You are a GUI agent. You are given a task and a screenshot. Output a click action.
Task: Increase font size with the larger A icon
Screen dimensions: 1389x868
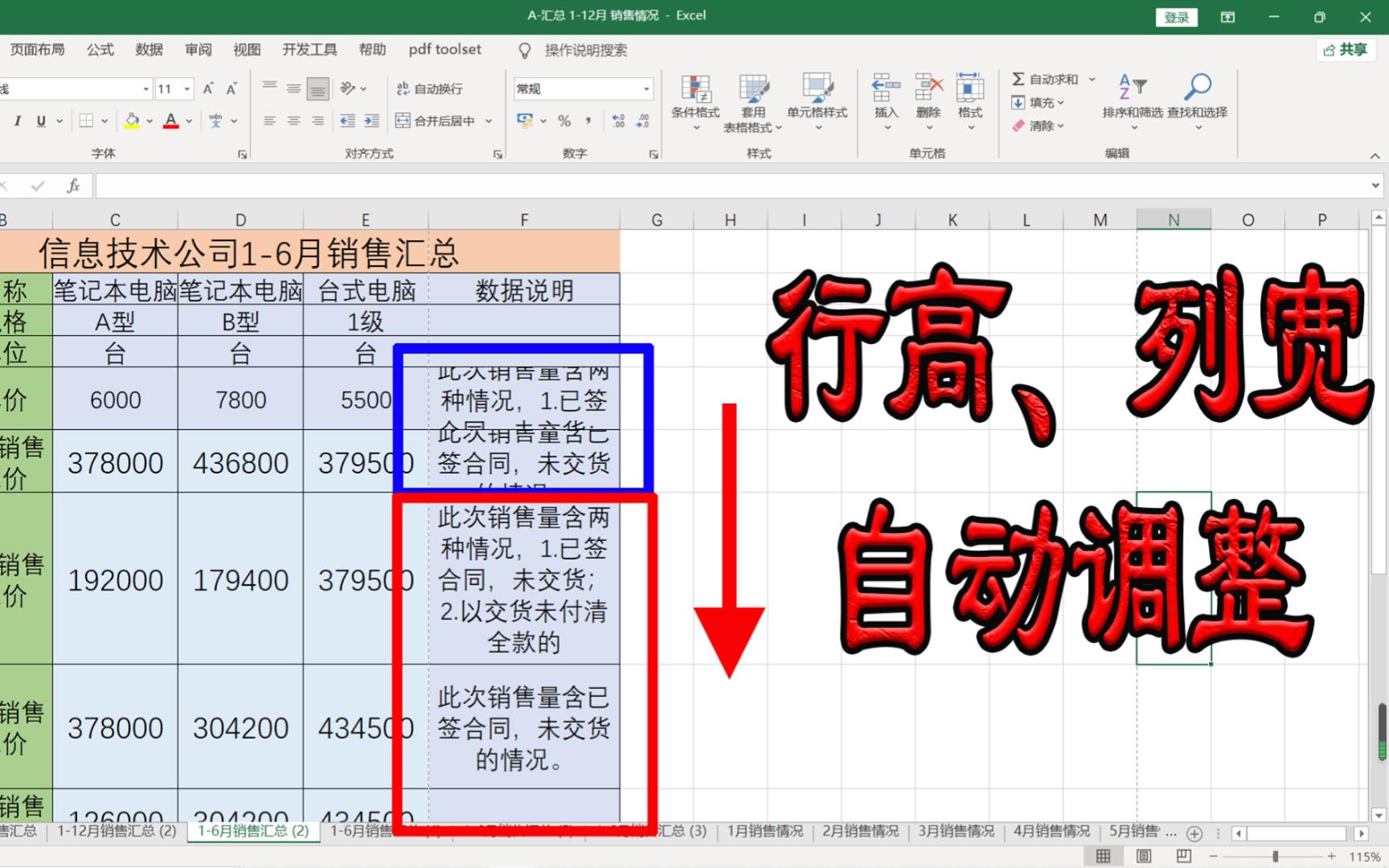pos(208,88)
